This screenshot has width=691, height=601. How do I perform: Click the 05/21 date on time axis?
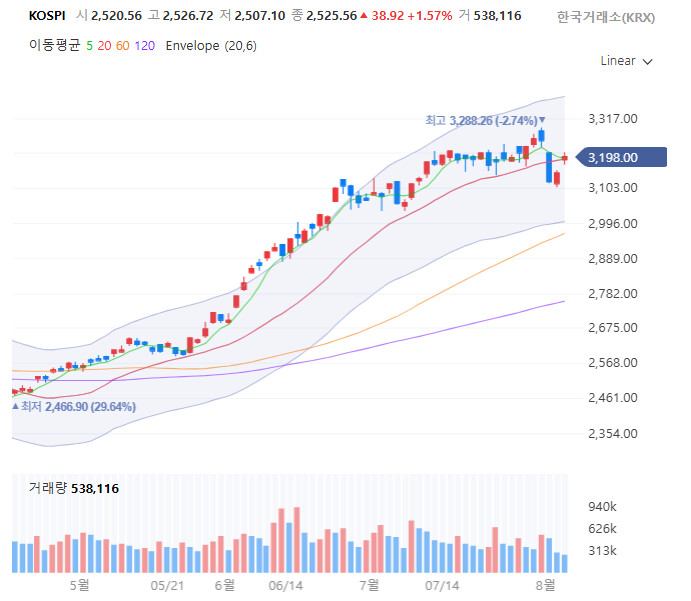[165, 584]
